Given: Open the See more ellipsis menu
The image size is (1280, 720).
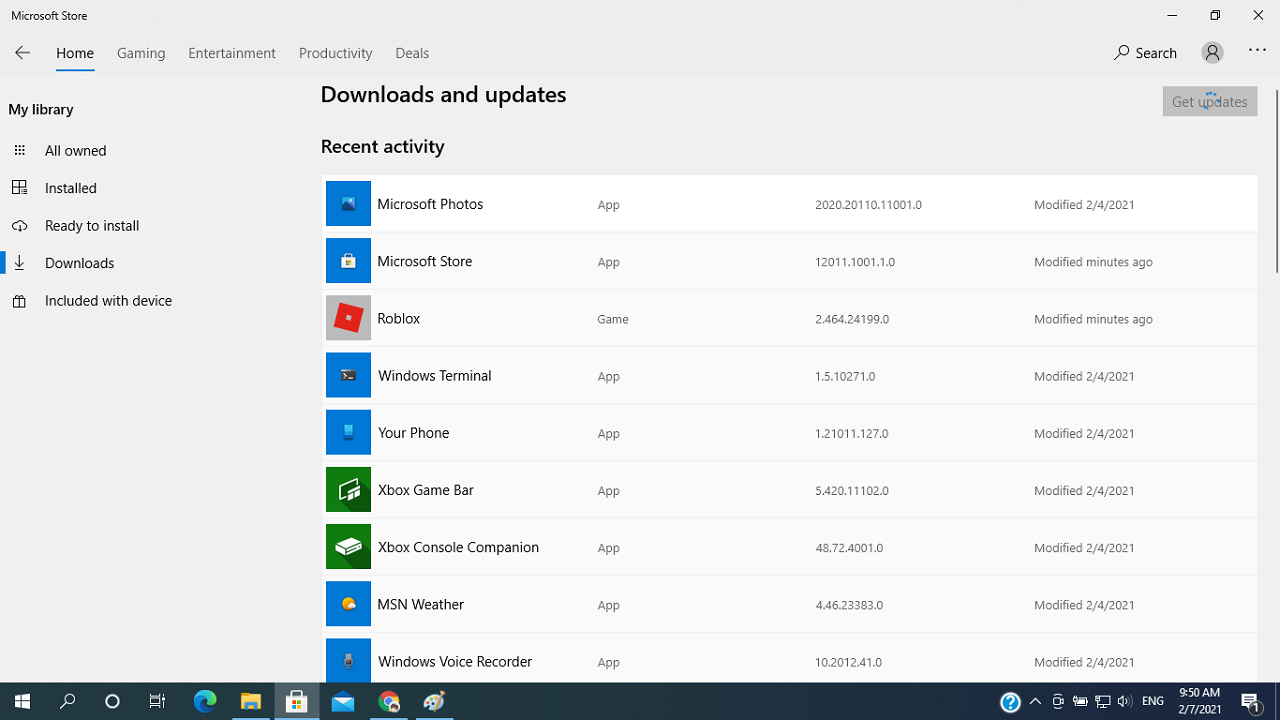Looking at the screenshot, I should coord(1257,51).
